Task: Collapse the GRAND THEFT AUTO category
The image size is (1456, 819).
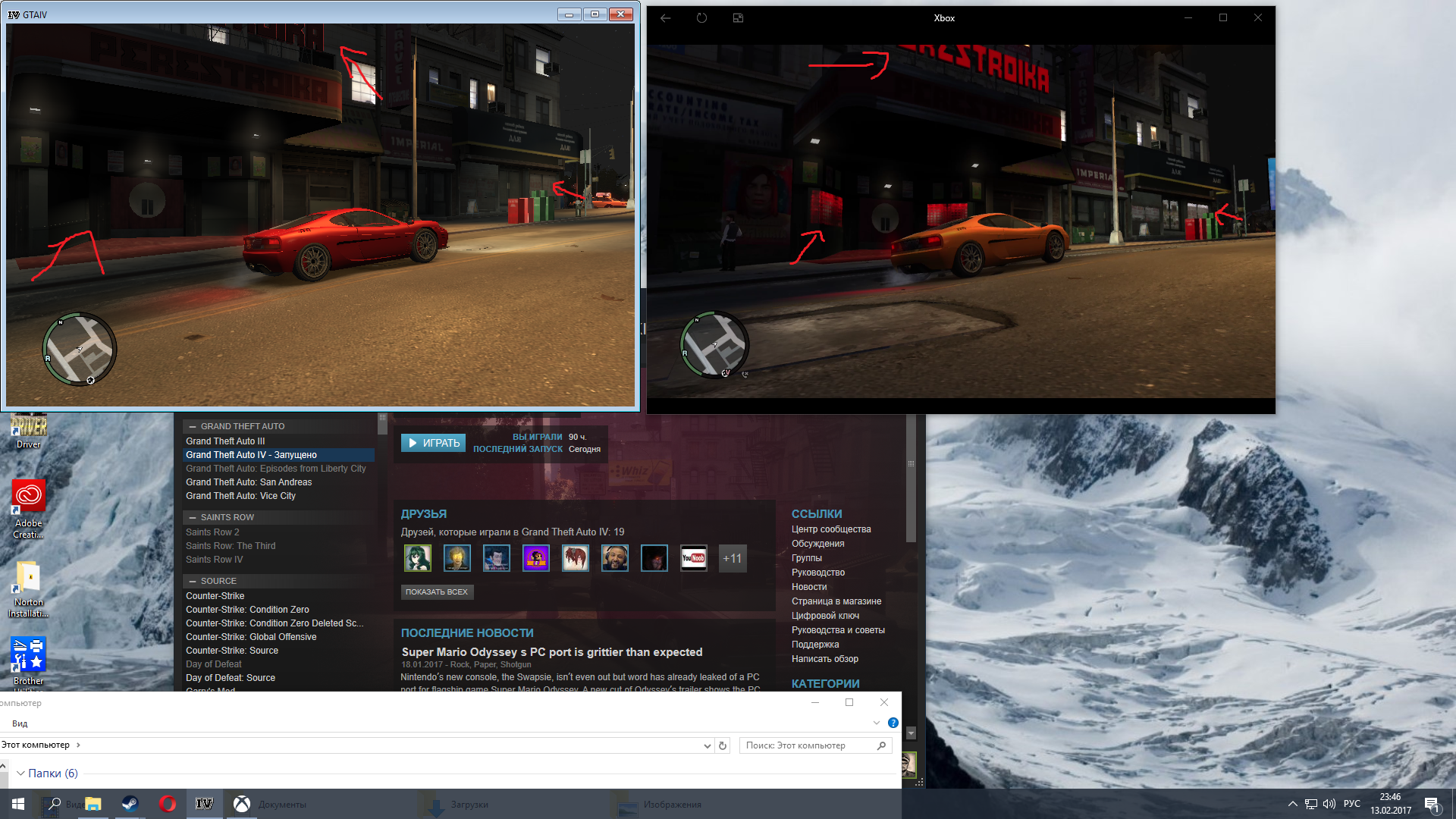Action: 193,427
